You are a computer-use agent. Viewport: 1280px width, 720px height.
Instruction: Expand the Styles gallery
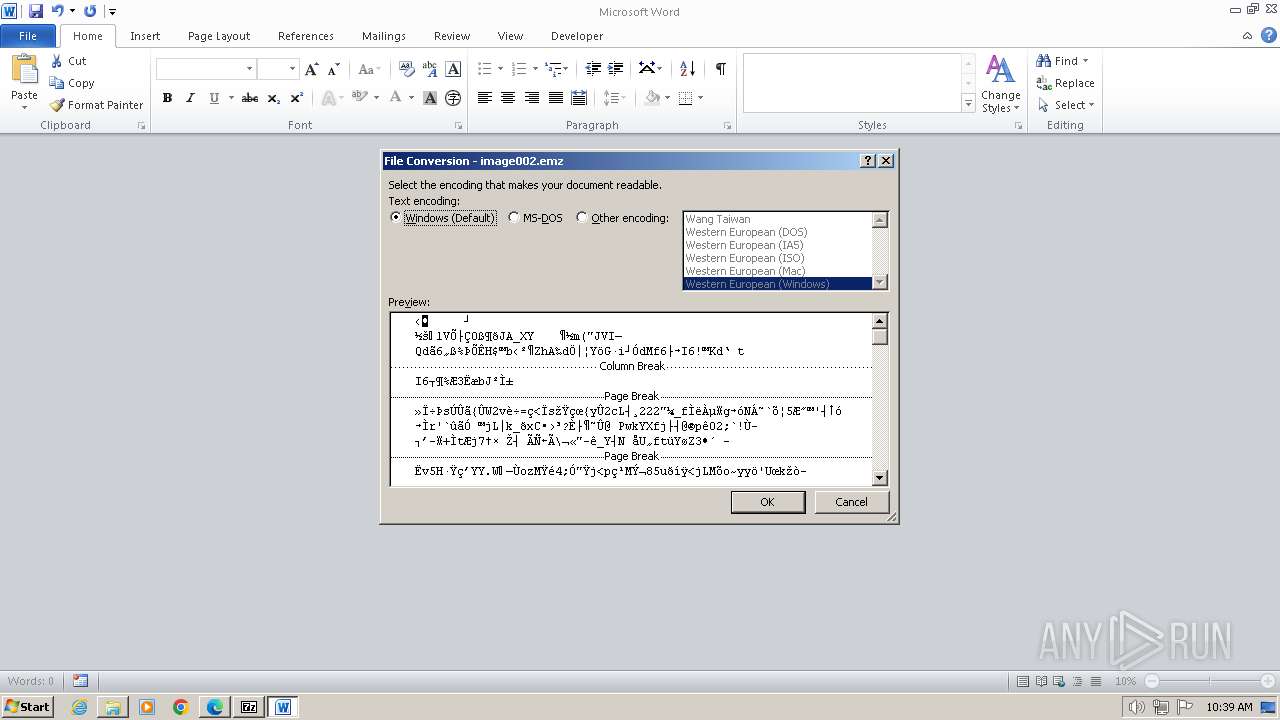tap(968, 103)
